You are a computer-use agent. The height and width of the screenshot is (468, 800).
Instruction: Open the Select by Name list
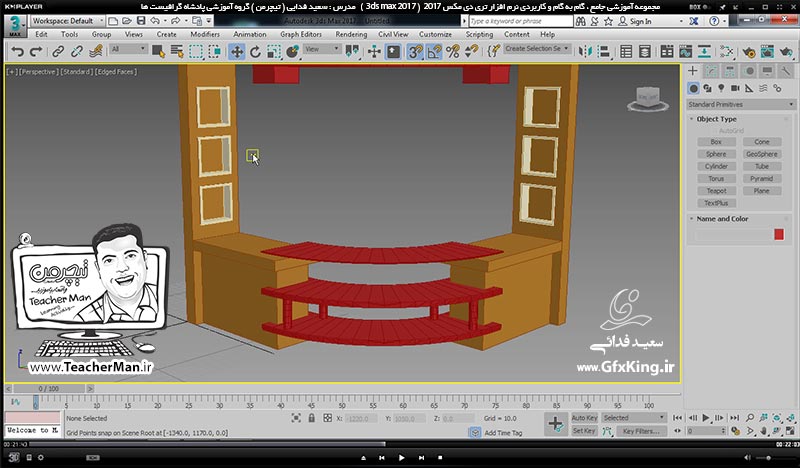click(x=177, y=52)
